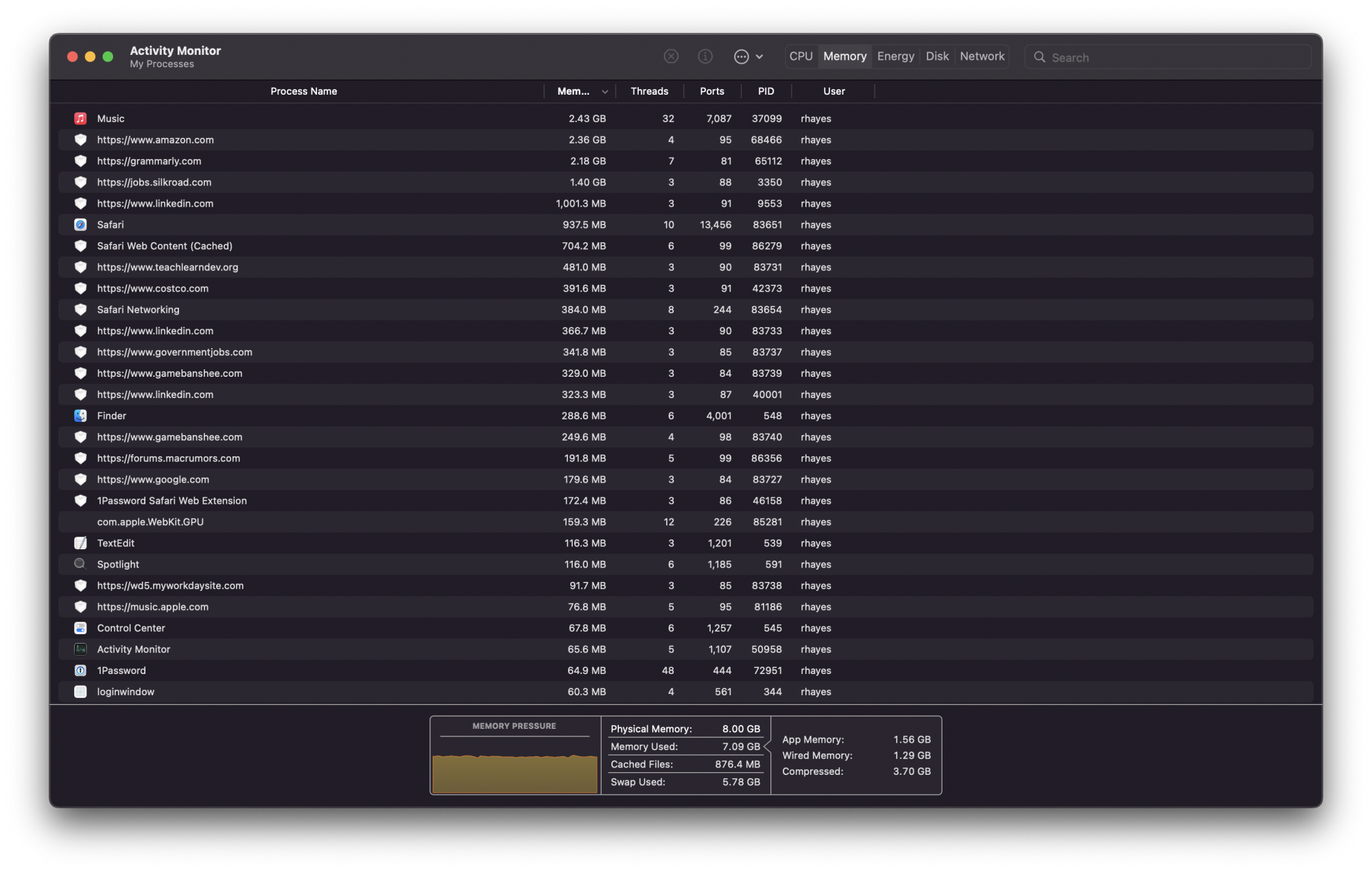Click the Search field
1372x873 pixels.
tap(1173, 58)
